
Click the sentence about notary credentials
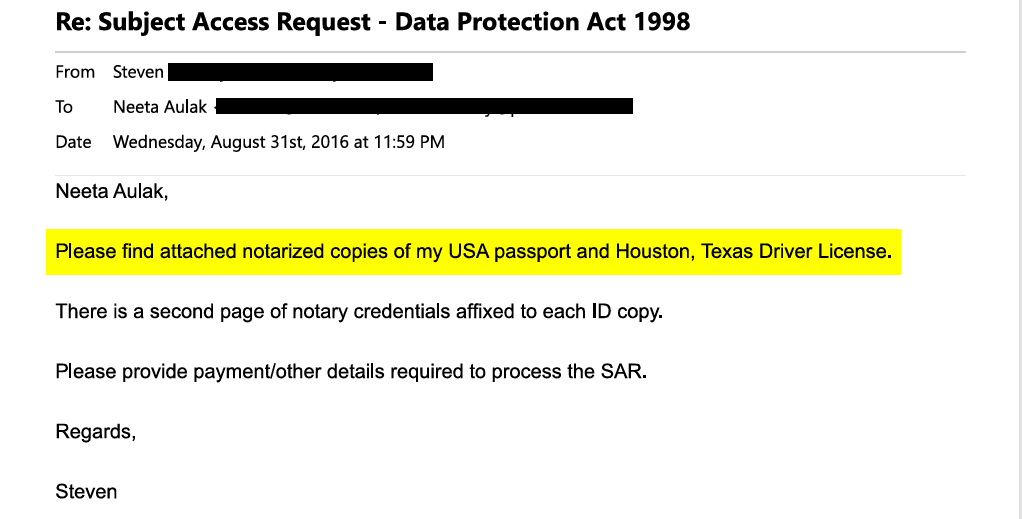coord(359,312)
